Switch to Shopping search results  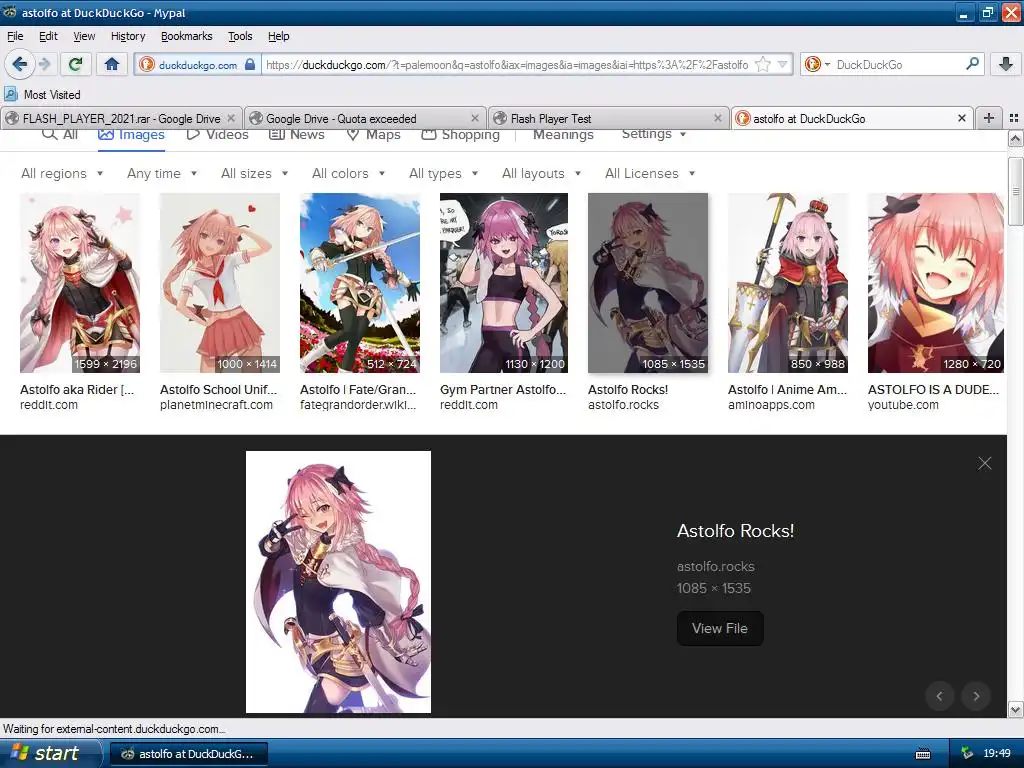point(460,135)
